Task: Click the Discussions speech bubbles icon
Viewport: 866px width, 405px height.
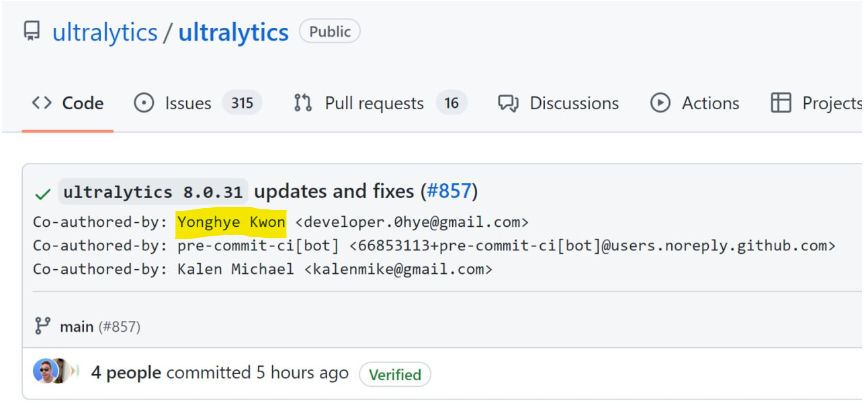Action: (x=508, y=103)
